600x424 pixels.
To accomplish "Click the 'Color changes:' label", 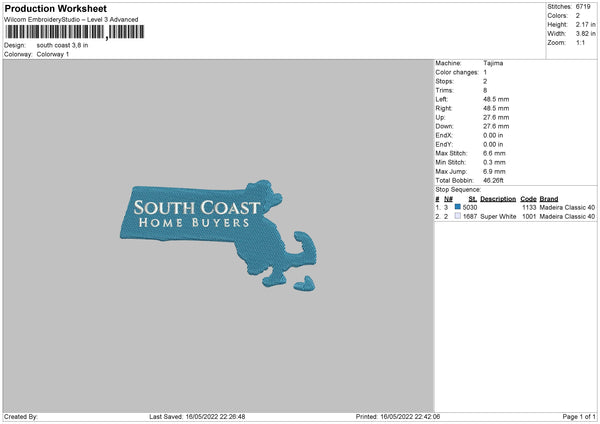I will [457, 72].
